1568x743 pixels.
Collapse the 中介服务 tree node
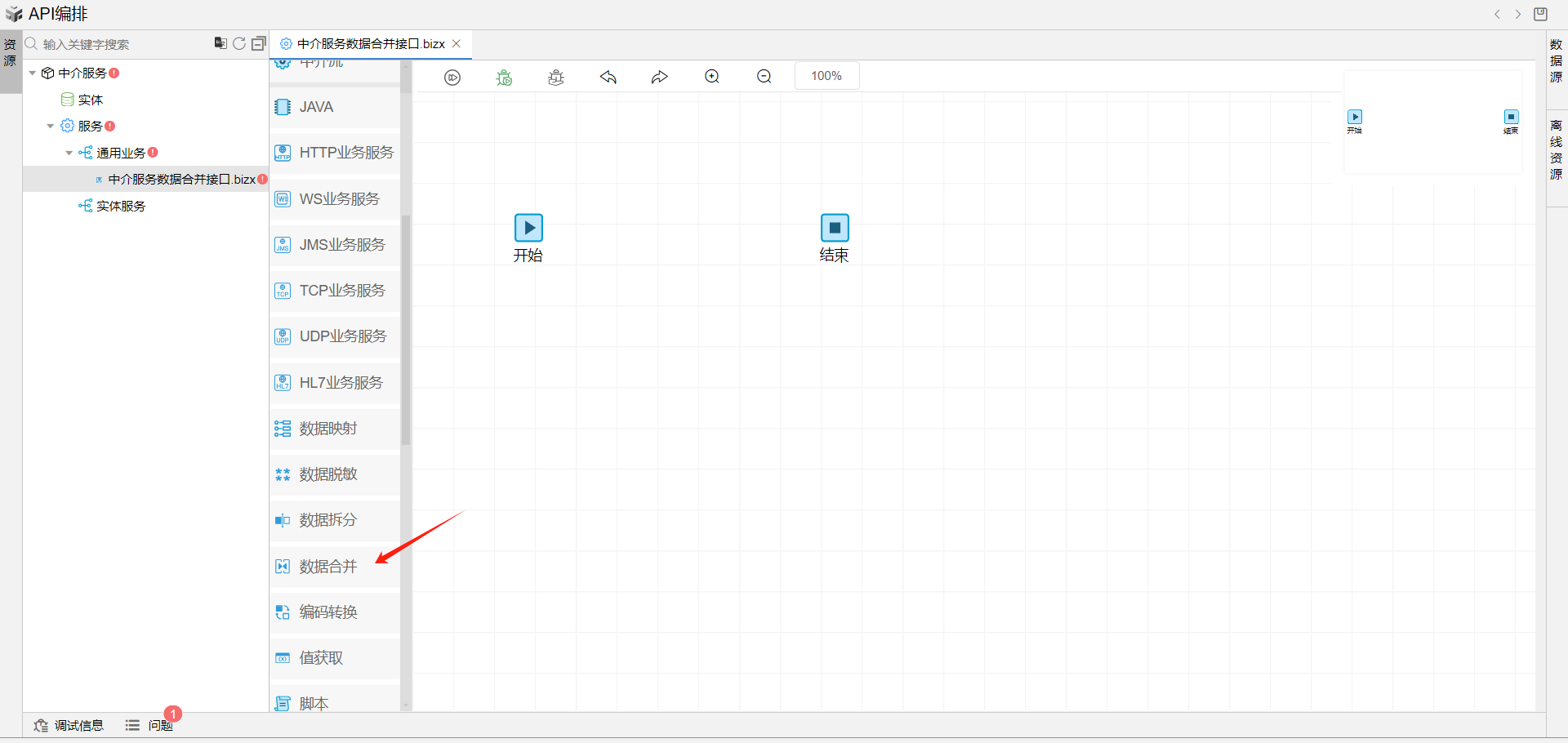(33, 73)
